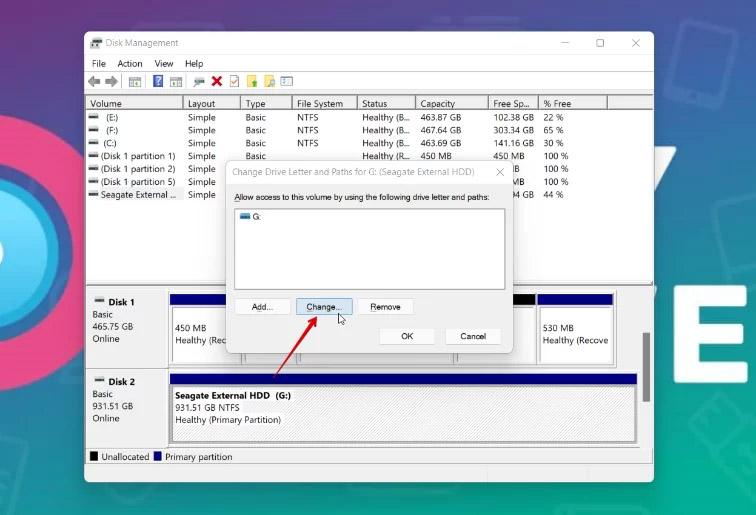Click the black Unallocated legend swatch
This screenshot has width=756, height=515.
(94, 456)
